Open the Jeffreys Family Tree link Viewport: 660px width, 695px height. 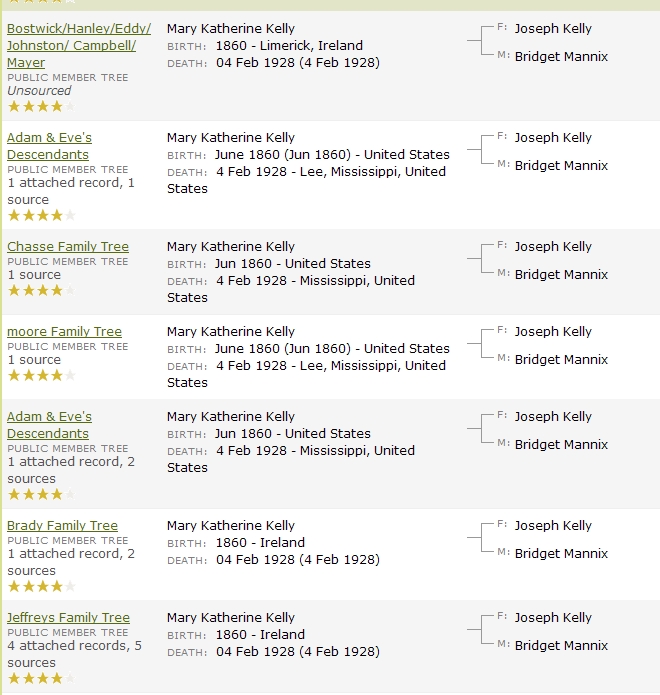pyautogui.click(x=68, y=618)
